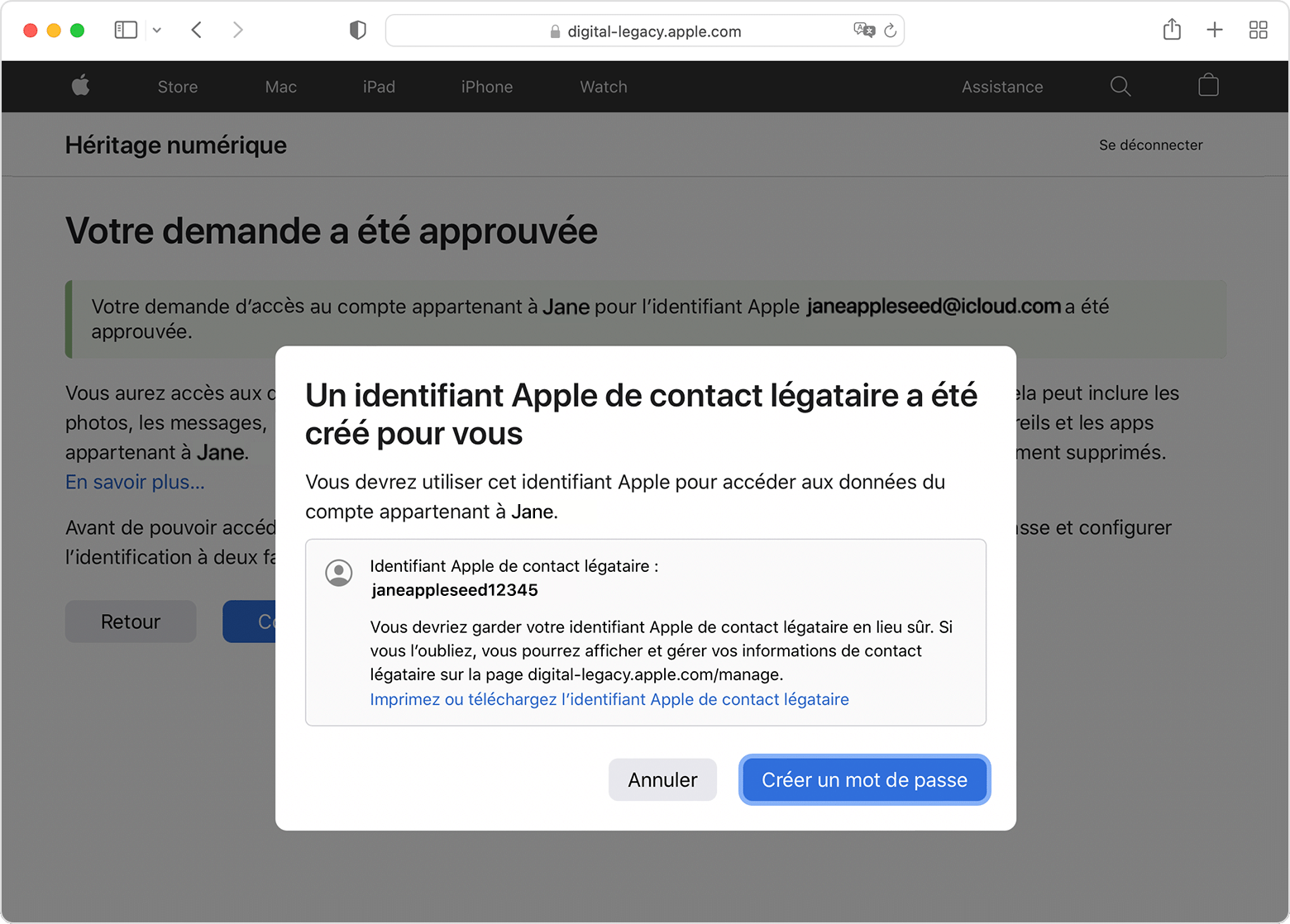Click Créer un mot de passe button
The width and height of the screenshot is (1290, 924).
point(864,779)
